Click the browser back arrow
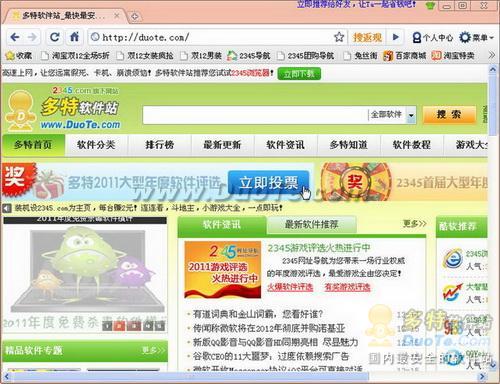 point(15,37)
